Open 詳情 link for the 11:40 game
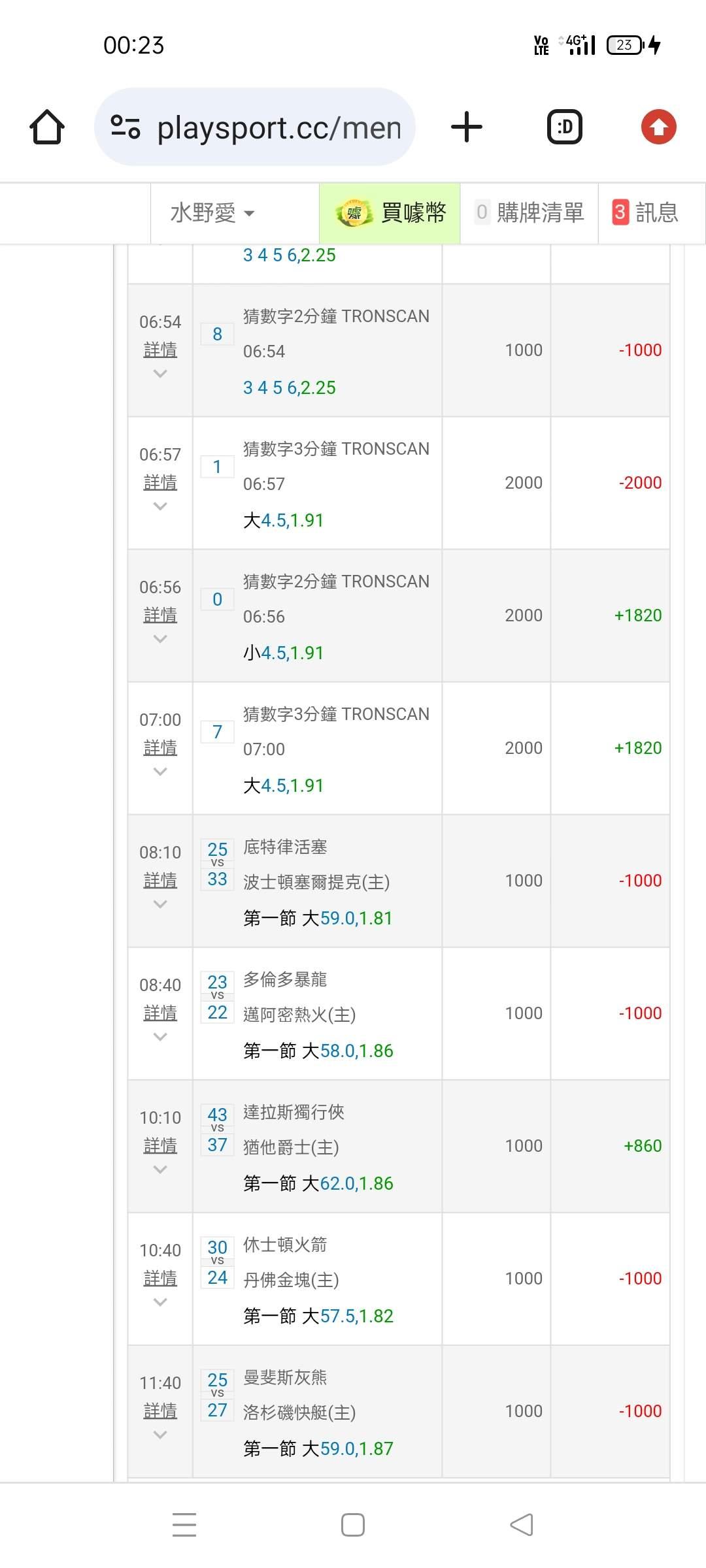 (x=160, y=1411)
